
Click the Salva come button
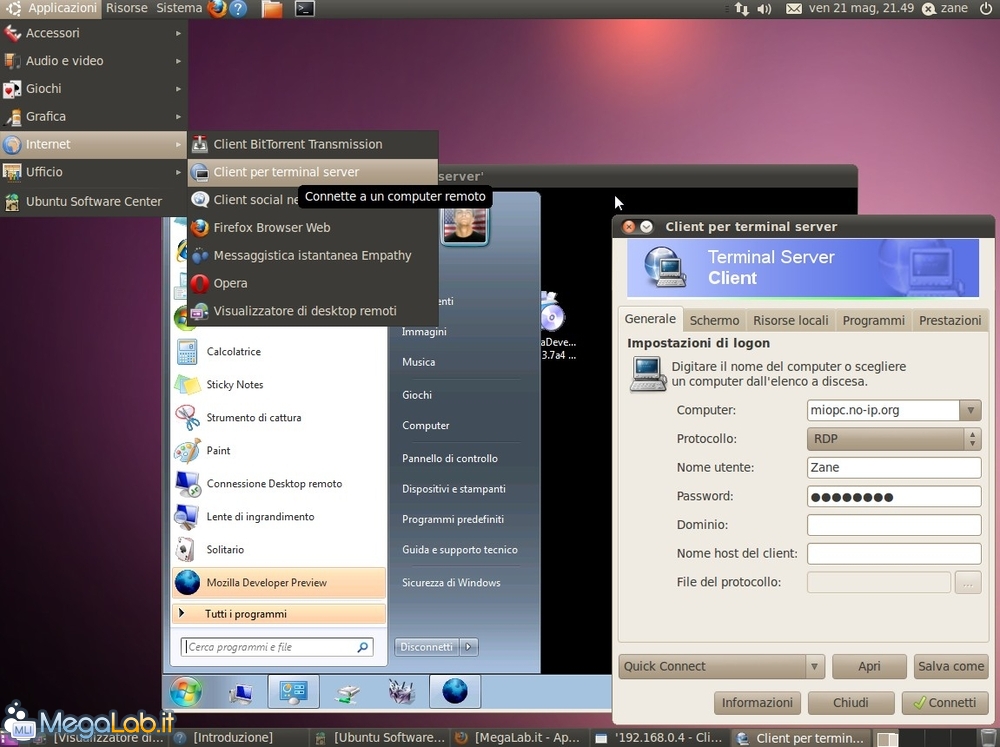(x=950, y=667)
